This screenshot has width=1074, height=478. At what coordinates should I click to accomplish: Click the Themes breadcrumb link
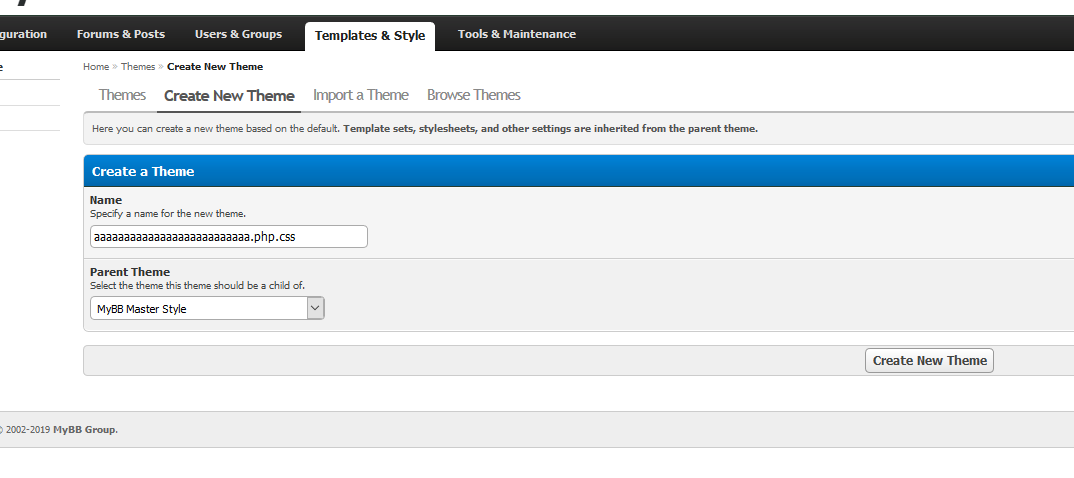click(138, 67)
